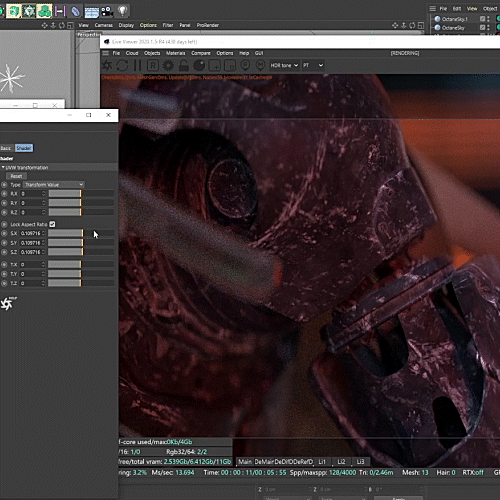Toggle OctaneSky.1 layer checkbox in Object Manager
This screenshot has height=500, width=500.
coord(482,19)
